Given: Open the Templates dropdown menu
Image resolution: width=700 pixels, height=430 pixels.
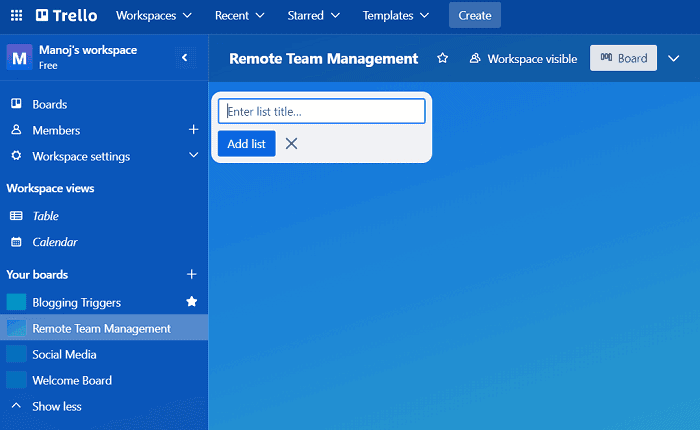Looking at the screenshot, I should 396,16.
